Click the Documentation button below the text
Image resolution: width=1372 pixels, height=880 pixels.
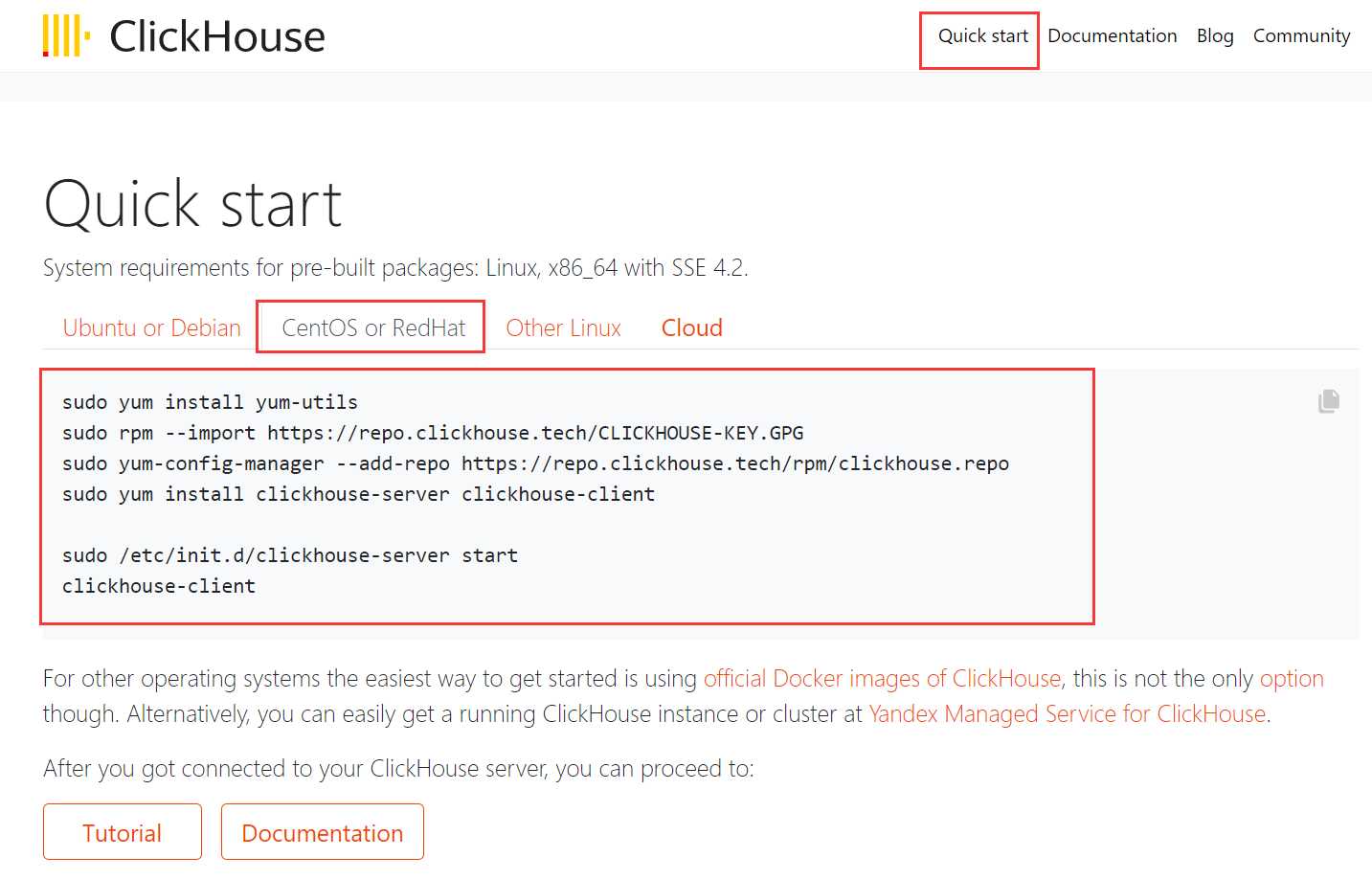coord(323,832)
